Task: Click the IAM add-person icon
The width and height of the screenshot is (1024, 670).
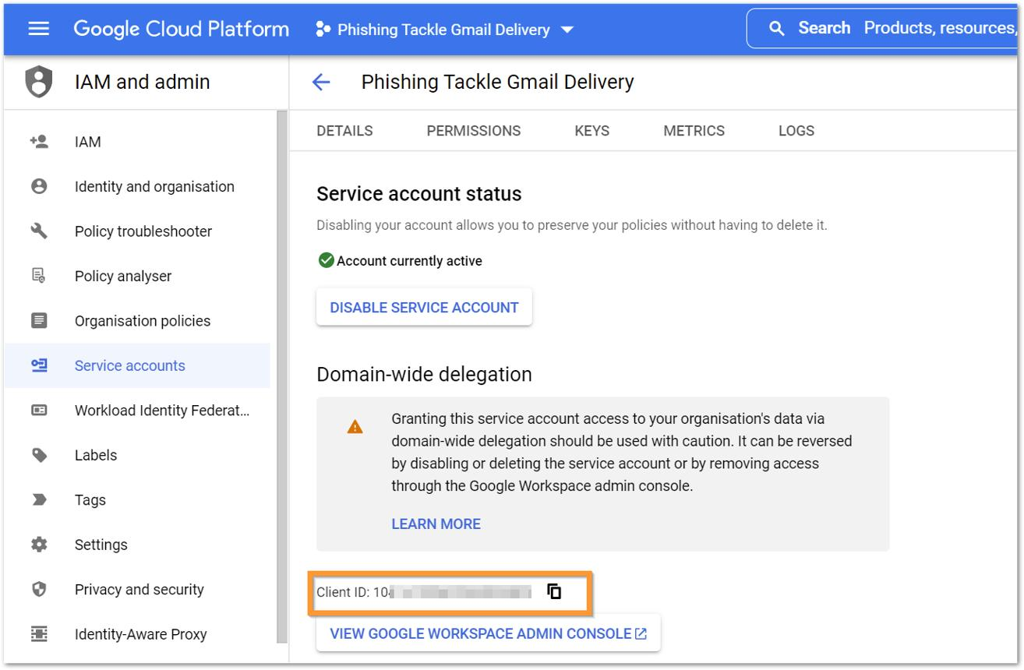Action: tap(39, 142)
